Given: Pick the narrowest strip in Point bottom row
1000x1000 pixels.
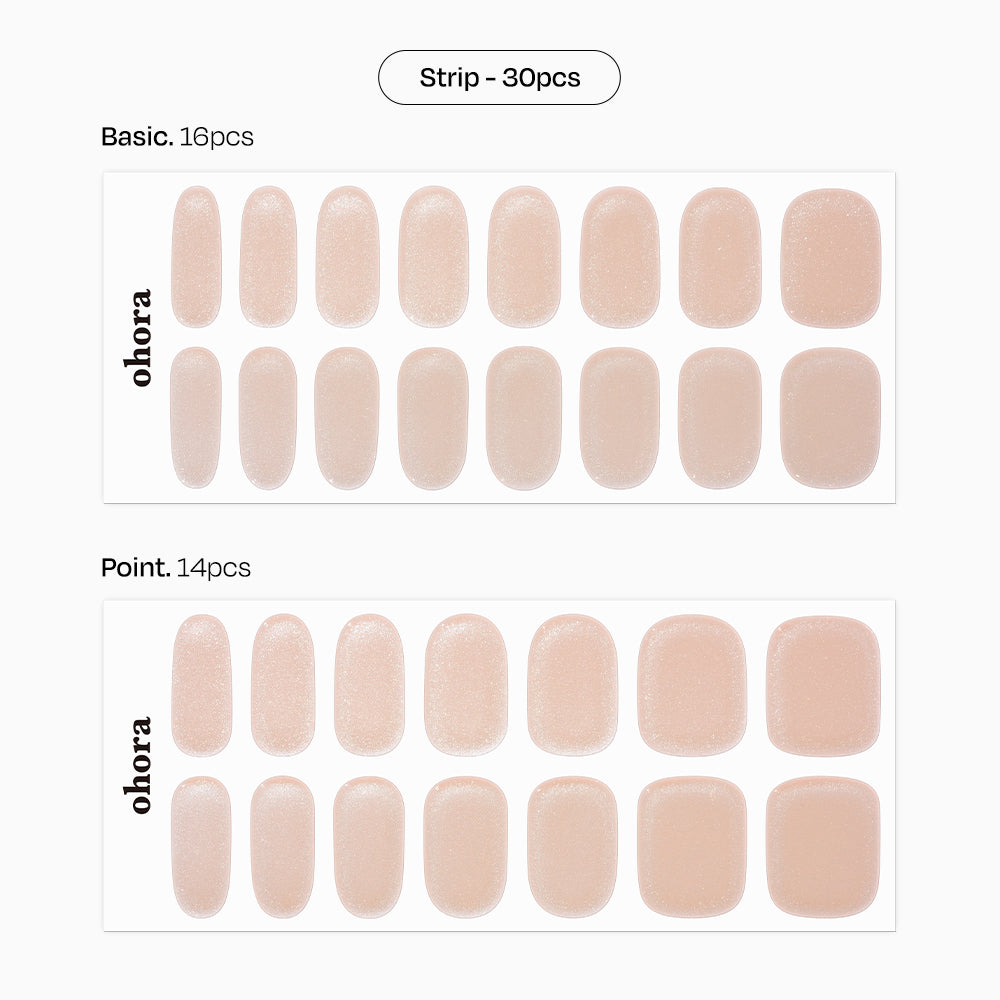Looking at the screenshot, I should pyautogui.click(x=201, y=847).
